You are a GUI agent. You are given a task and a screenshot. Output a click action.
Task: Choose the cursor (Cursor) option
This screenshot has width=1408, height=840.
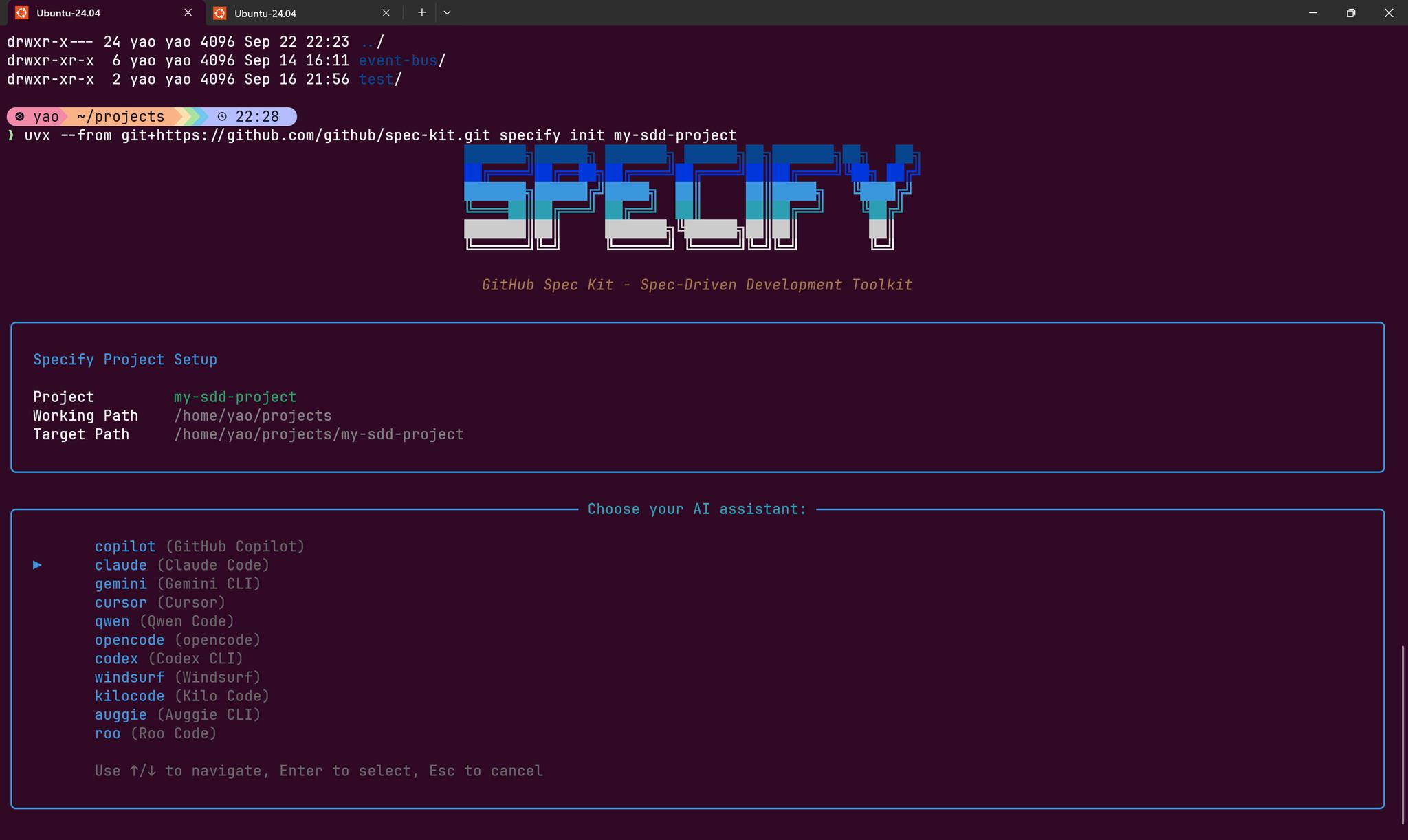click(x=159, y=603)
